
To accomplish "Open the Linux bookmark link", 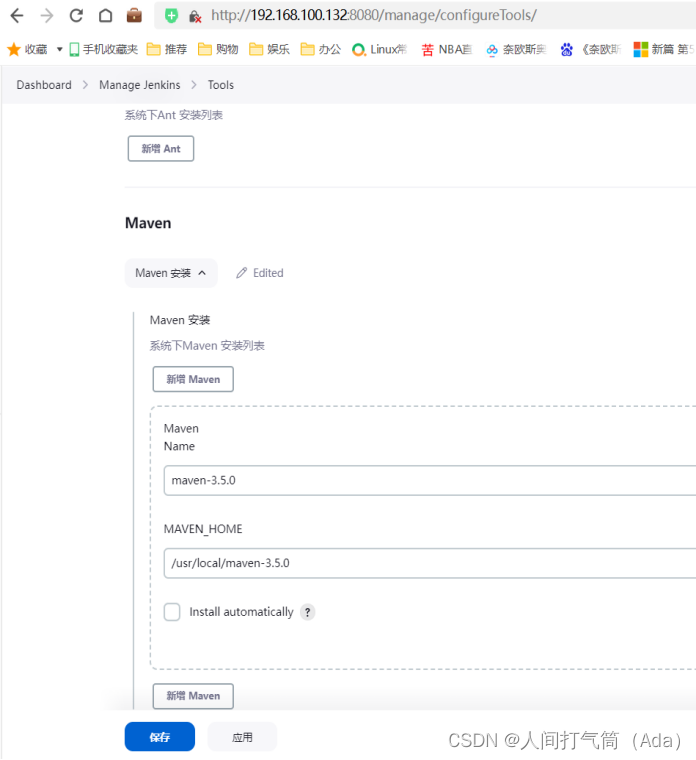I will [x=380, y=49].
